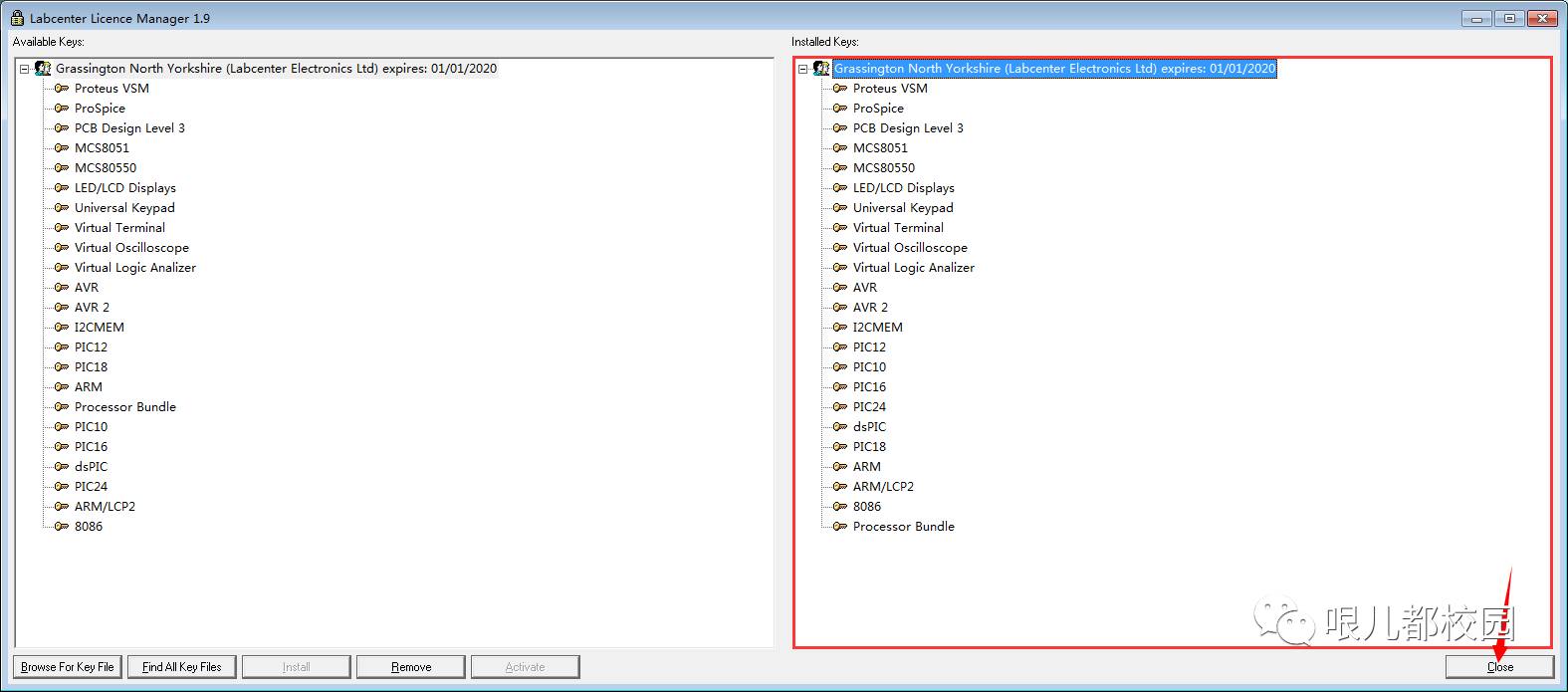1568x692 pixels.
Task: Select MCS80550 in Installed Keys
Action: coord(884,168)
